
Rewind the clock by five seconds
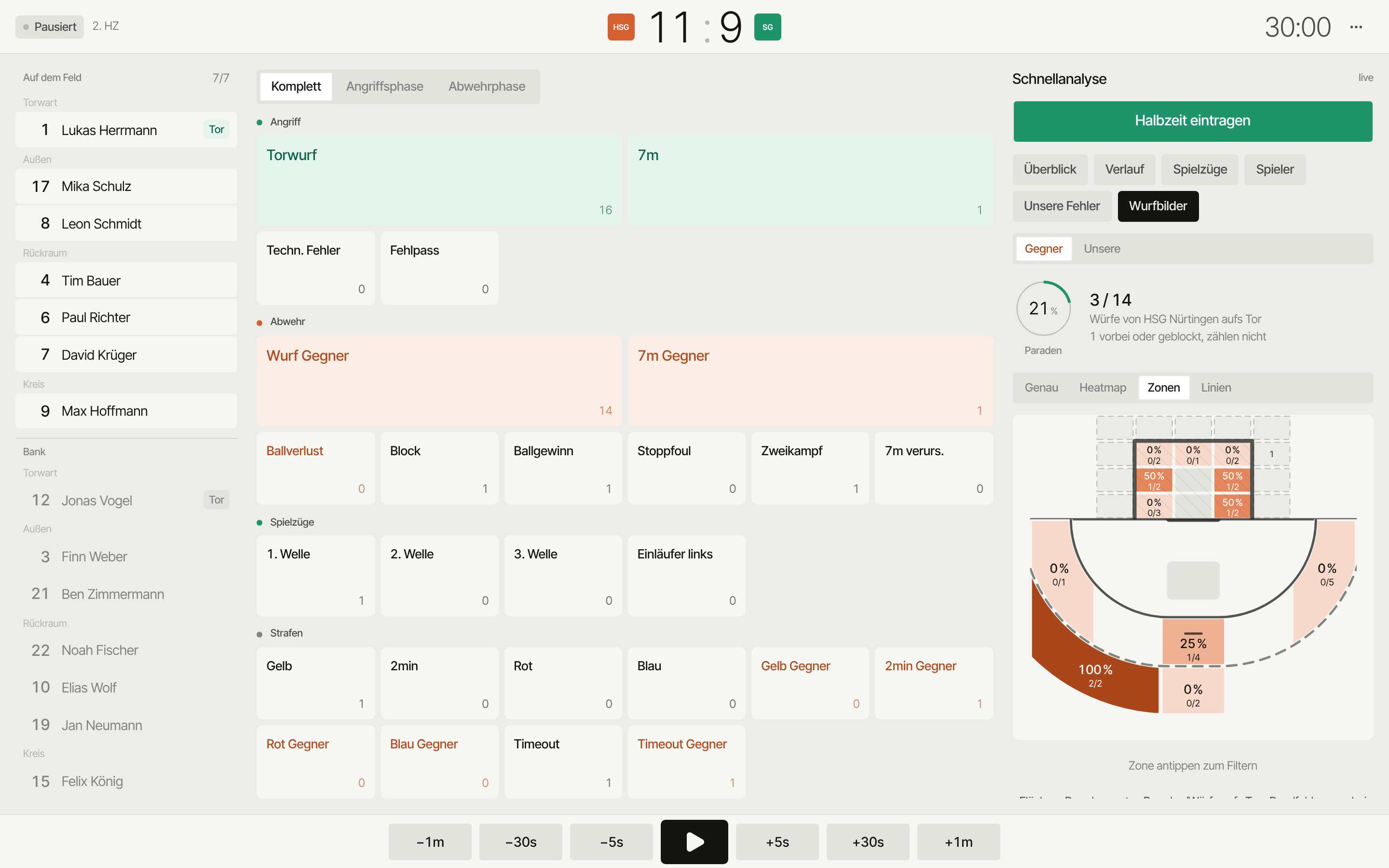(611, 841)
